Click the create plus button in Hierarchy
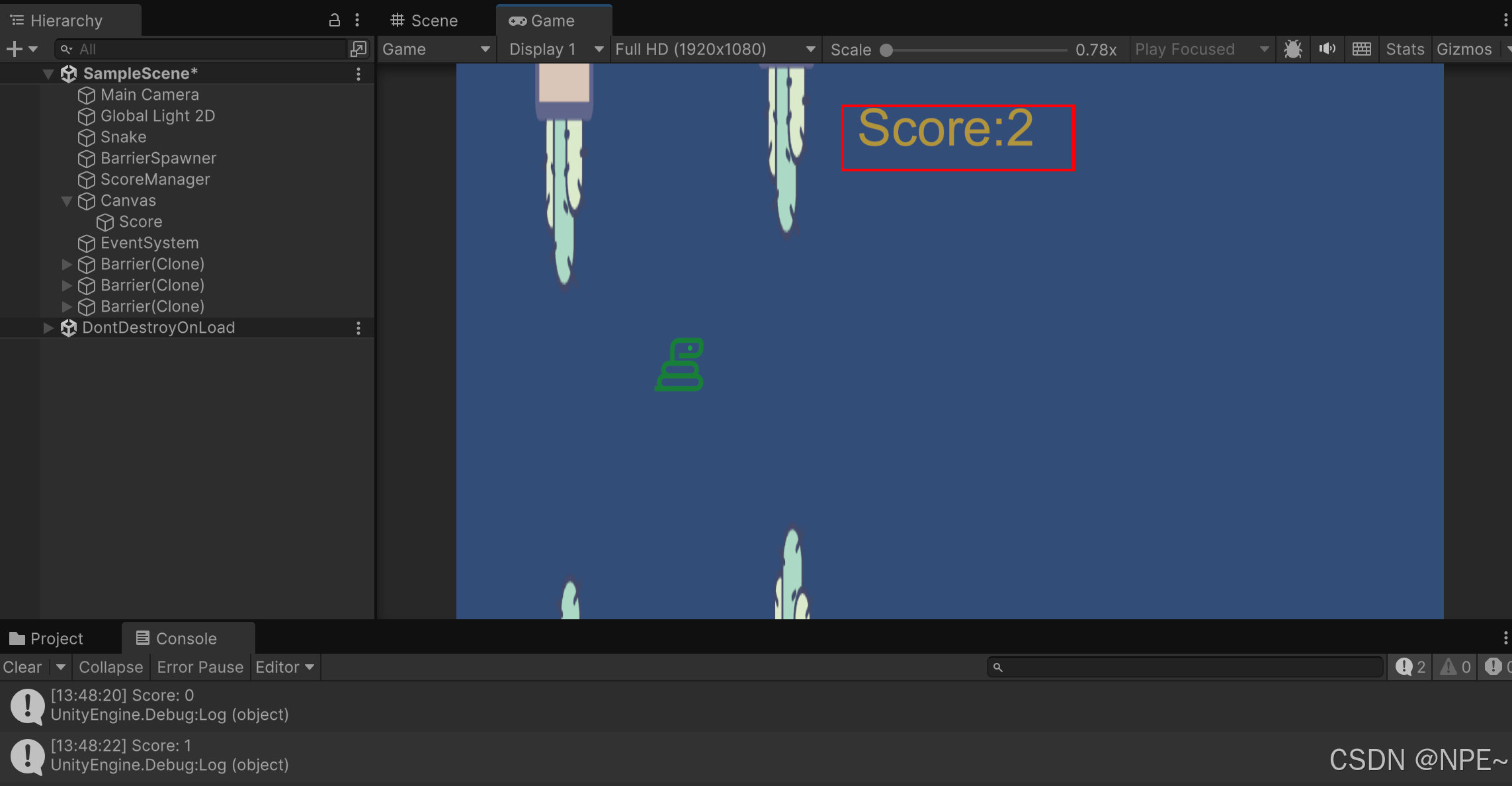Image resolution: width=1512 pixels, height=786 pixels. [14, 49]
